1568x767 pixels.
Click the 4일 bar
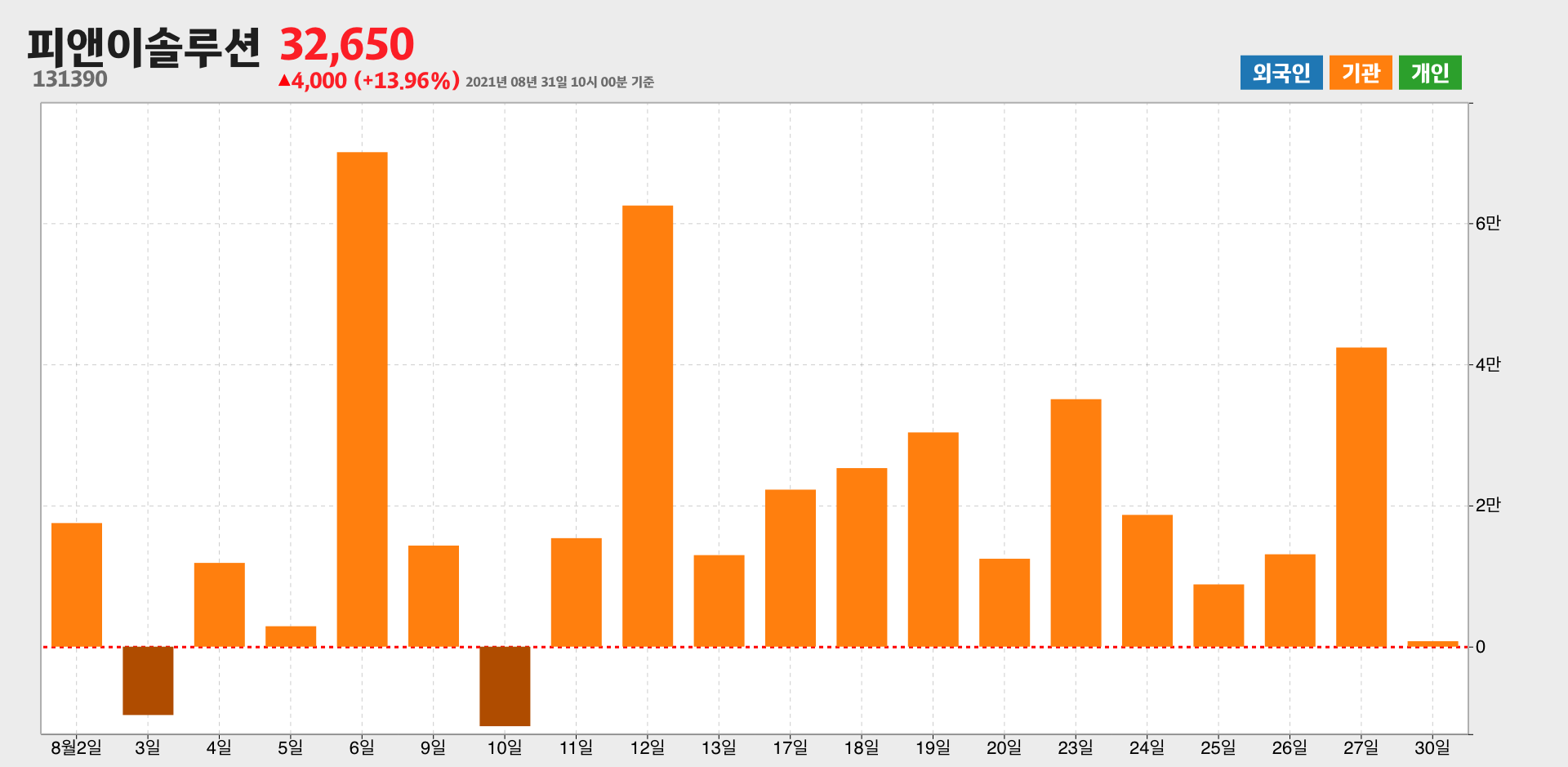[220, 604]
